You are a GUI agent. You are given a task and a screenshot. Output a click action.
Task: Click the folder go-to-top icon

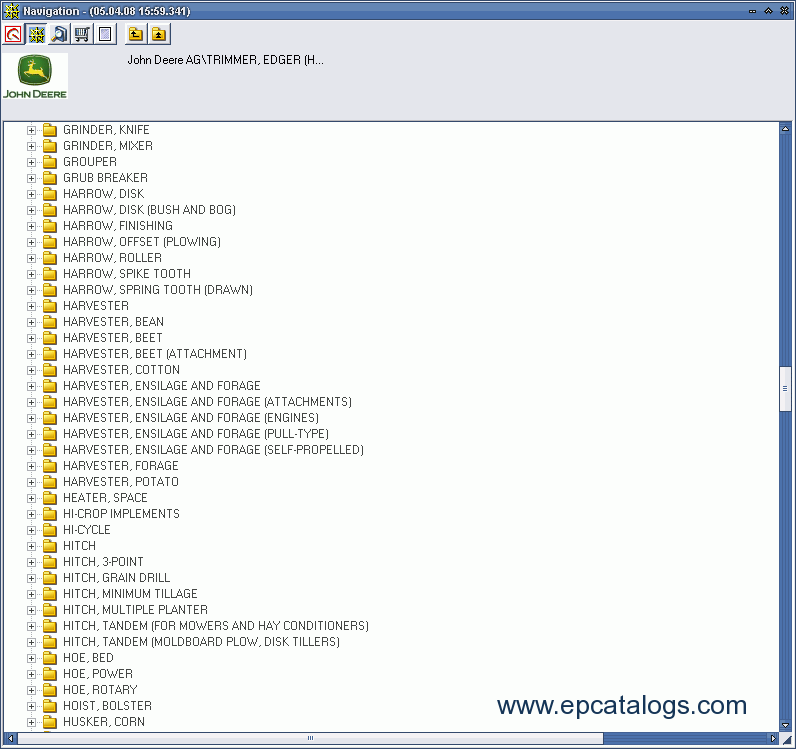coord(159,35)
